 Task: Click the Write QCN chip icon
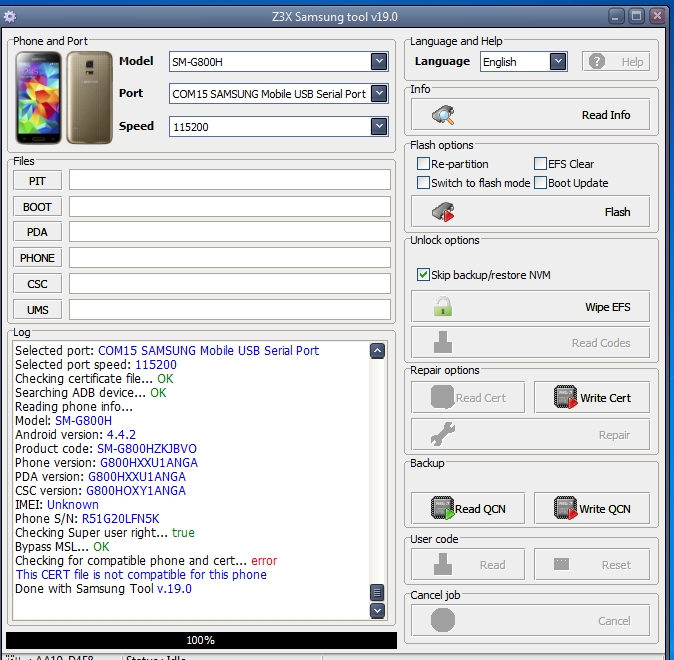[565, 508]
